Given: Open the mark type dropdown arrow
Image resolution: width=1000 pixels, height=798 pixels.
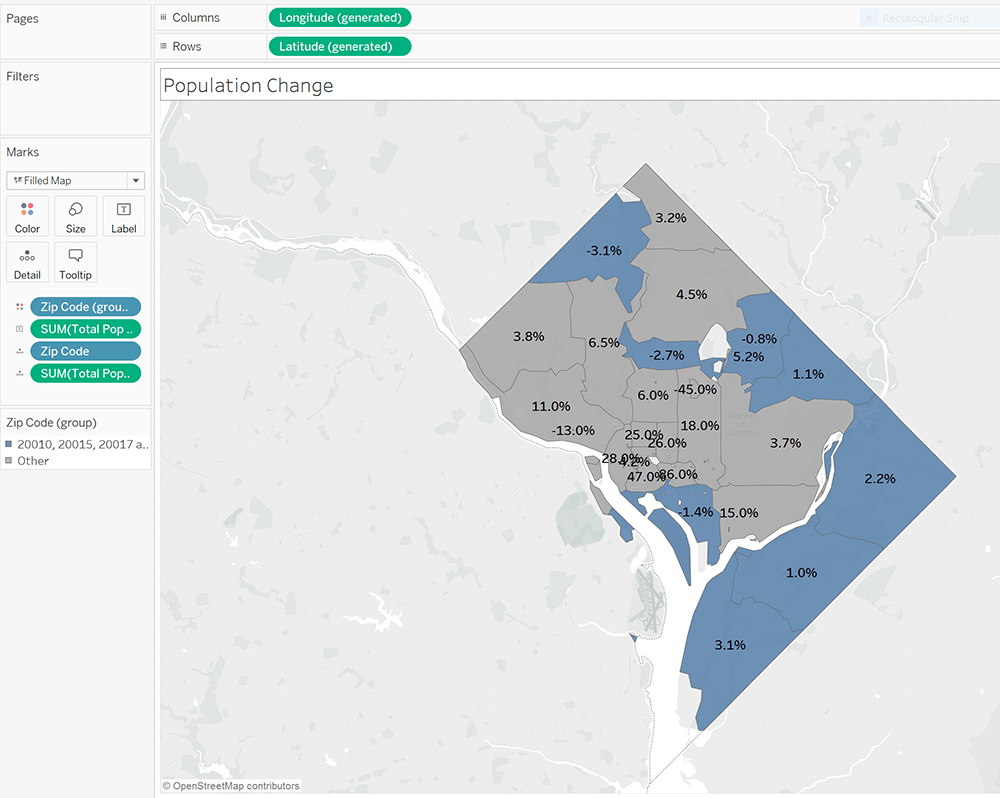Looking at the screenshot, I should [x=137, y=180].
